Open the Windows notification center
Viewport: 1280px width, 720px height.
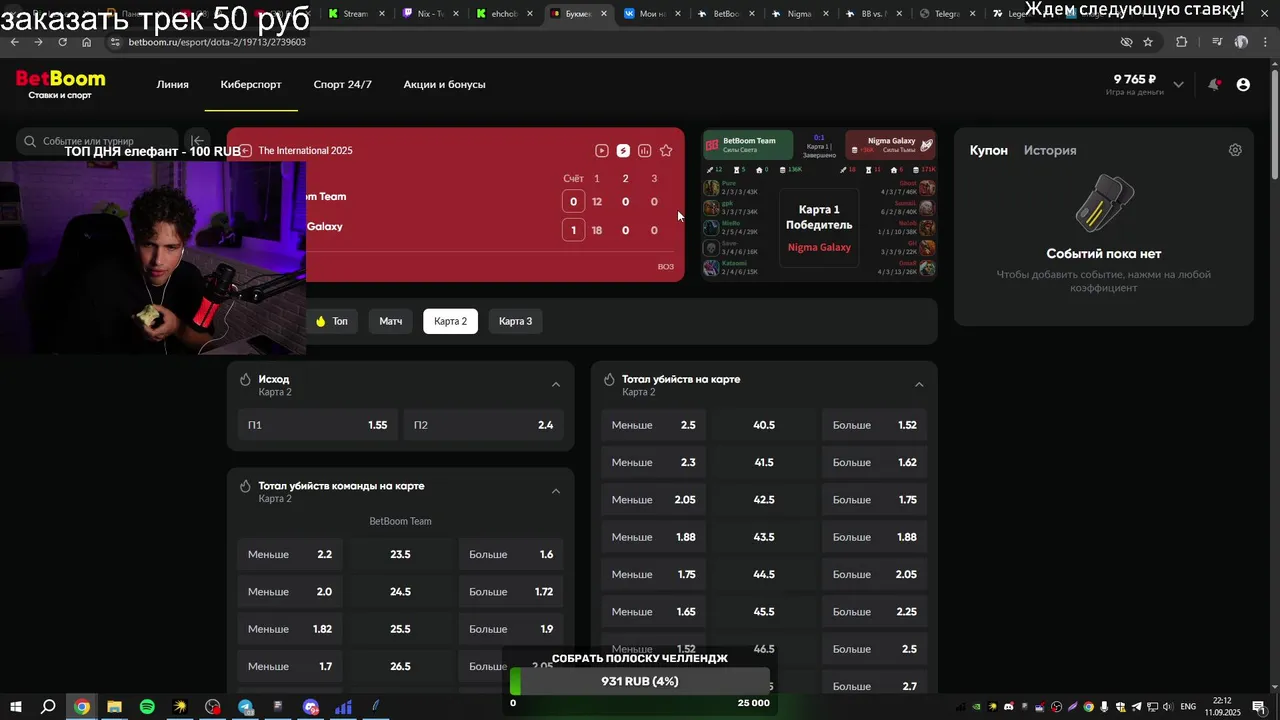pyautogui.click(x=1259, y=707)
